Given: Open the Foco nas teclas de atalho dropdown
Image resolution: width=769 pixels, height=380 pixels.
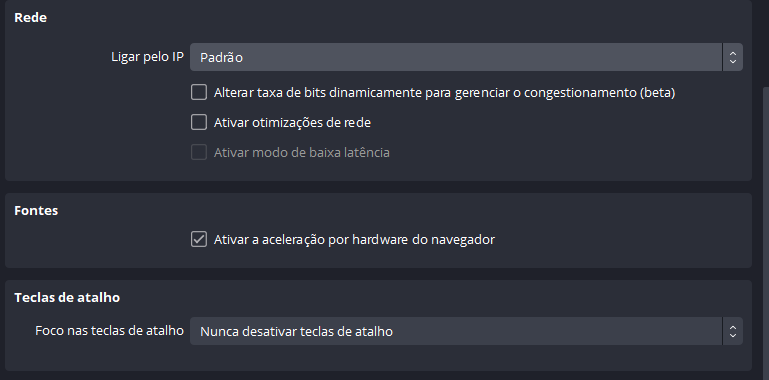Looking at the screenshot, I should (466, 331).
